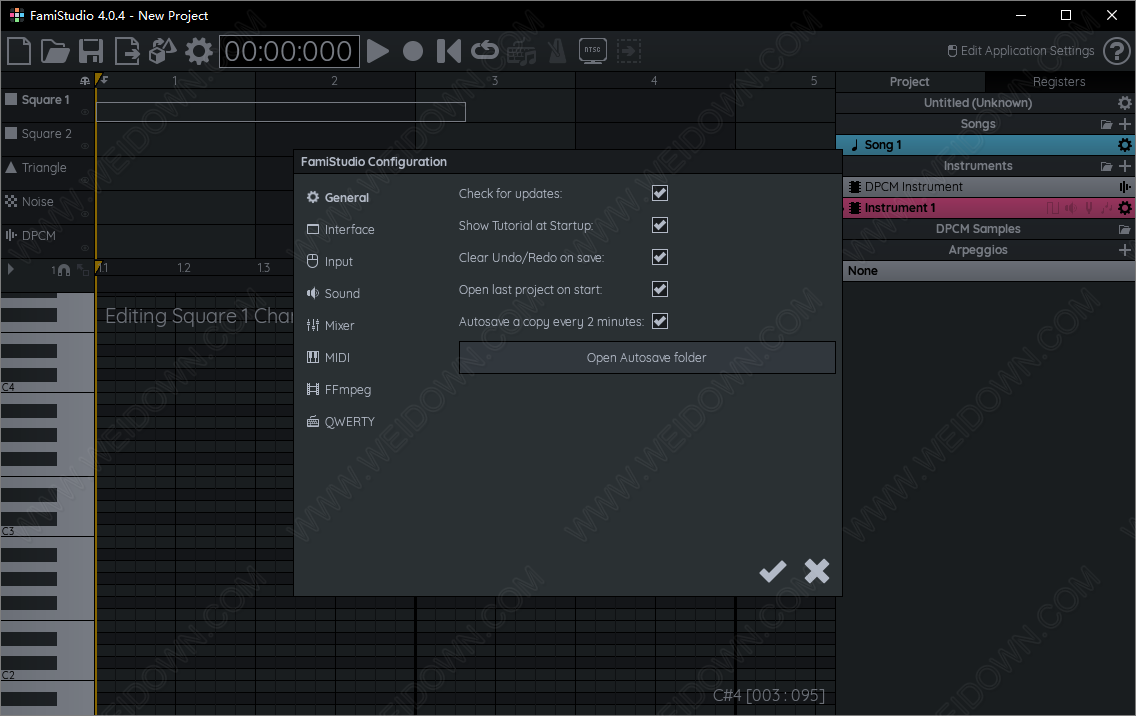Open the MIDI settings section
The image size is (1136, 716).
pos(328,357)
